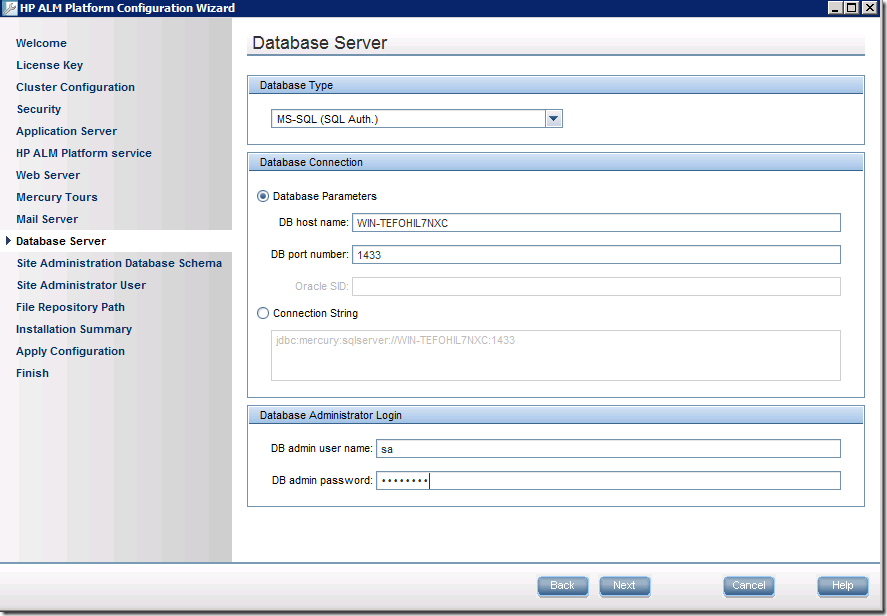Select the Database Parameters radio button
The height and width of the screenshot is (616, 887).
pos(263,196)
